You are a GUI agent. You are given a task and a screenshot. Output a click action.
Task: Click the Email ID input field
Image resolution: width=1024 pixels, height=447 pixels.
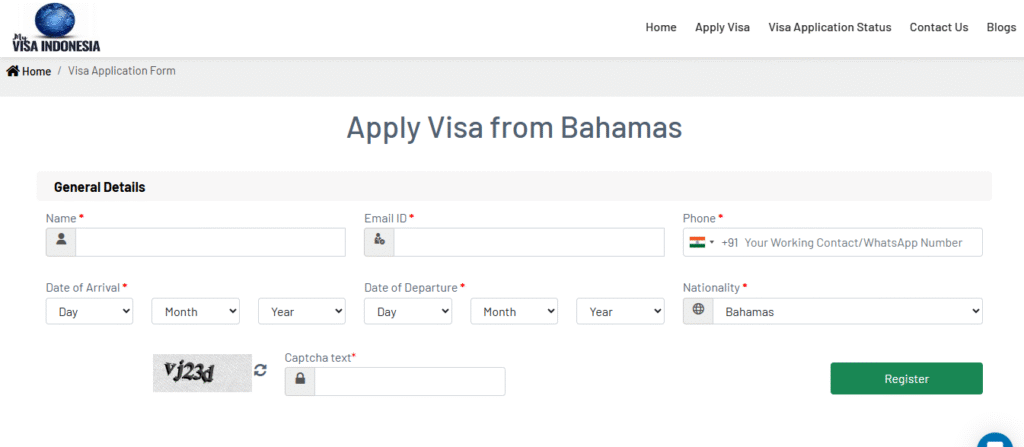tap(528, 242)
